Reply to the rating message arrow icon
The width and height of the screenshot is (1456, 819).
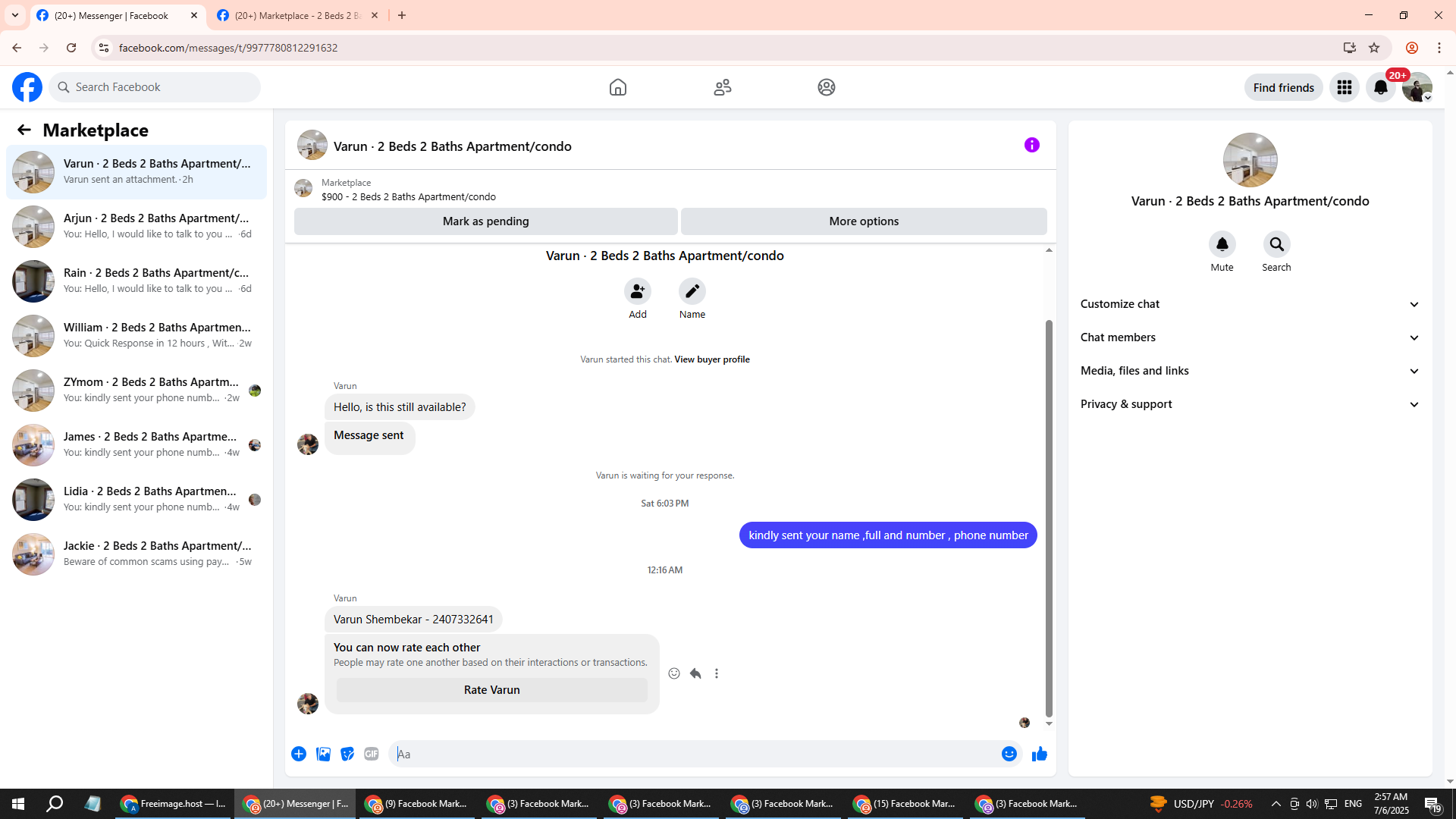[695, 673]
